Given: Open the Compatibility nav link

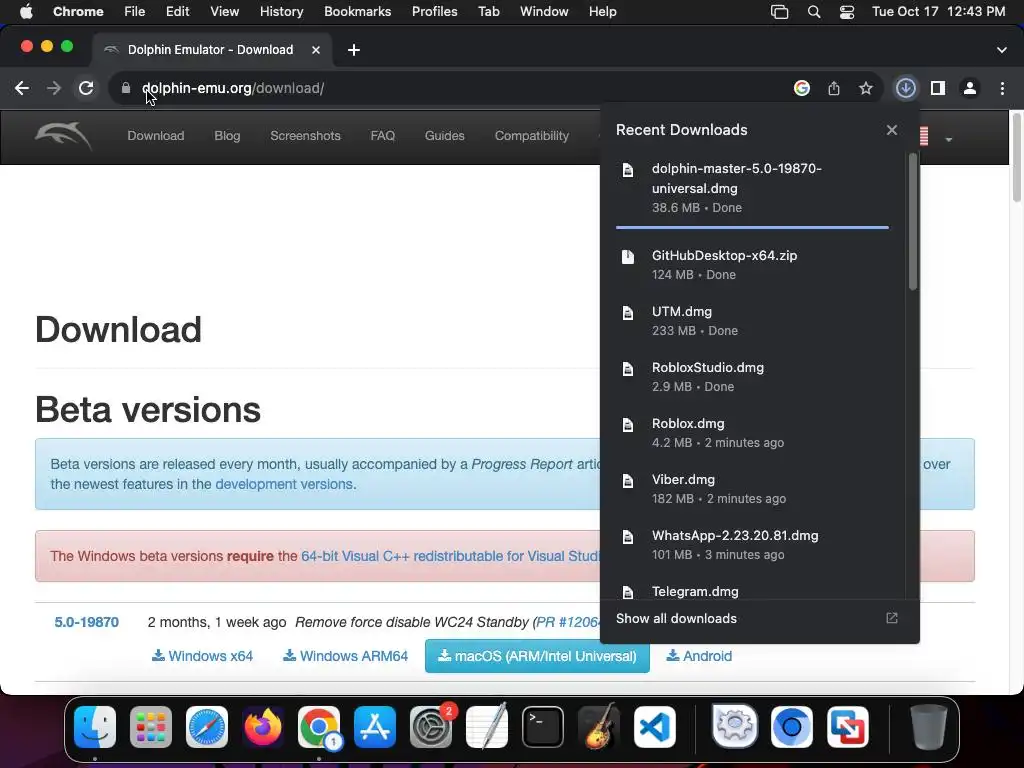Looking at the screenshot, I should (532, 136).
